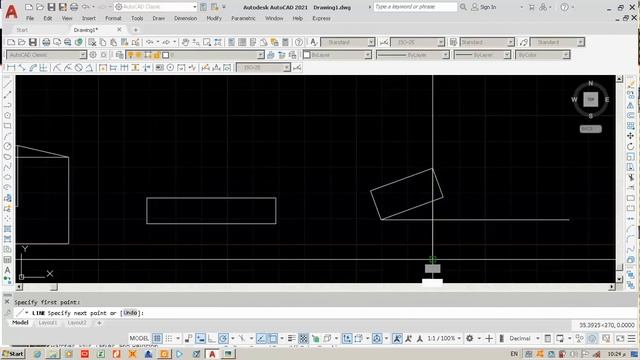The image size is (640, 360).
Task: Select the Rectangle tool in the Draw toolbar
Action: click(x=7, y=126)
